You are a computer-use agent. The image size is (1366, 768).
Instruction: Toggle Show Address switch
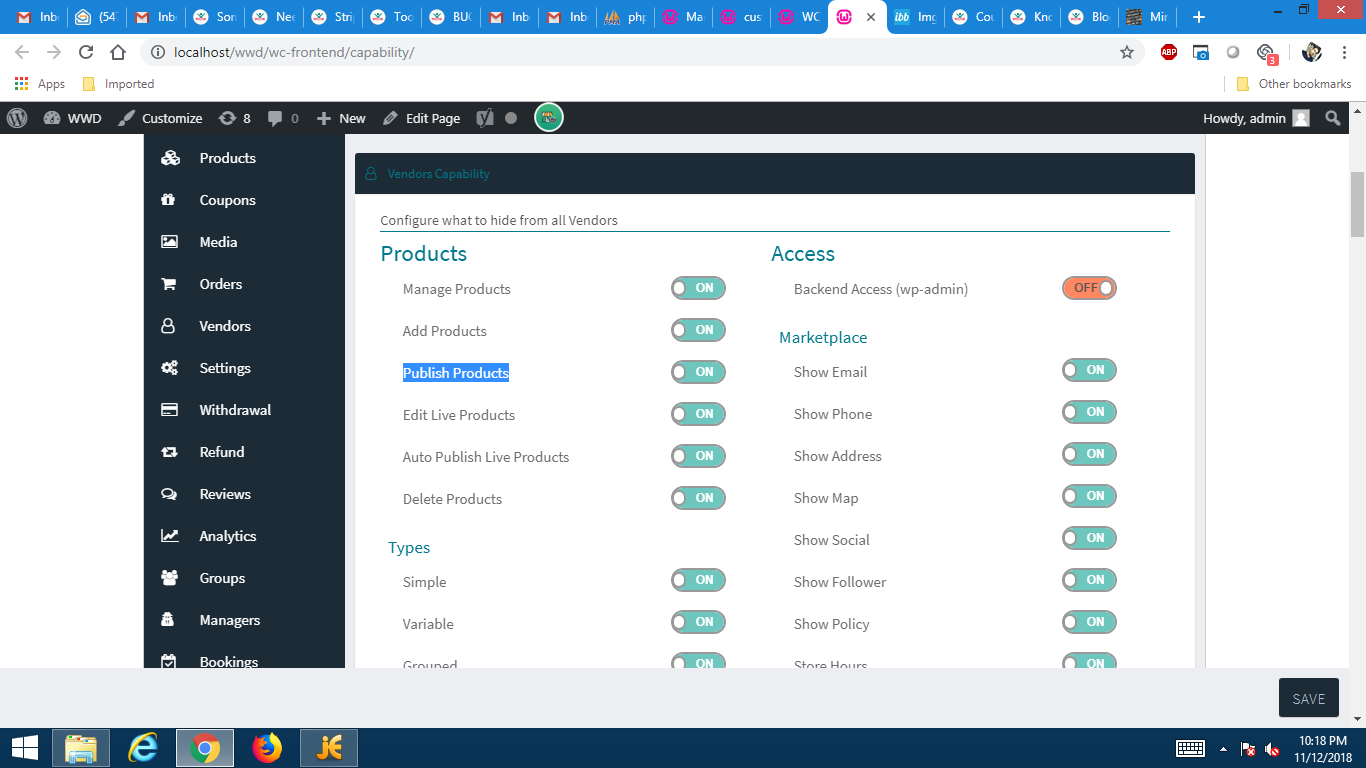1089,454
